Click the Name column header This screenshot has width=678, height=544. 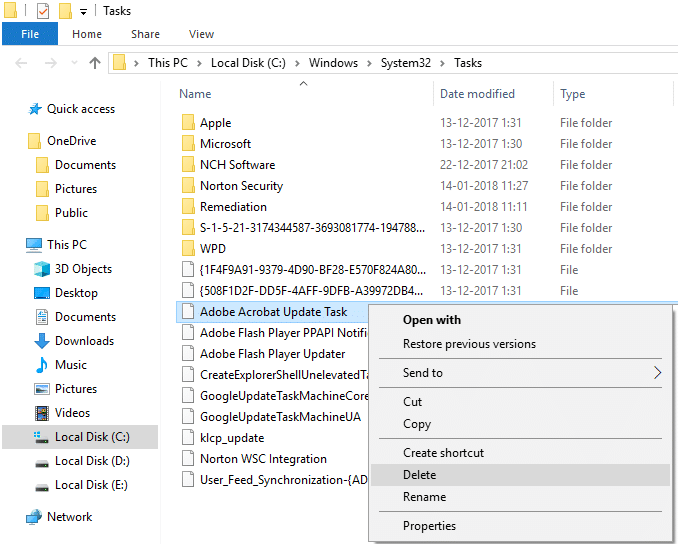coord(196,94)
